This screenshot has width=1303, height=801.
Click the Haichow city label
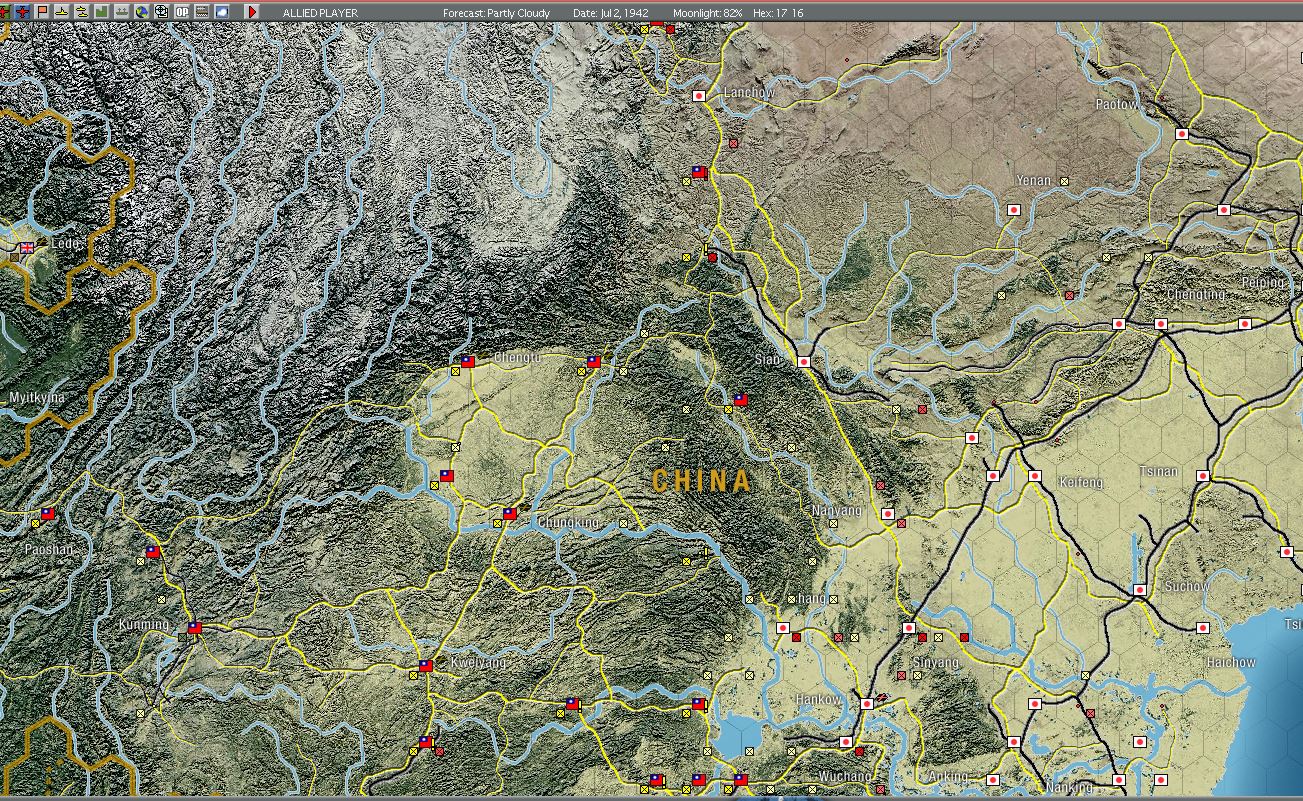point(1230,663)
